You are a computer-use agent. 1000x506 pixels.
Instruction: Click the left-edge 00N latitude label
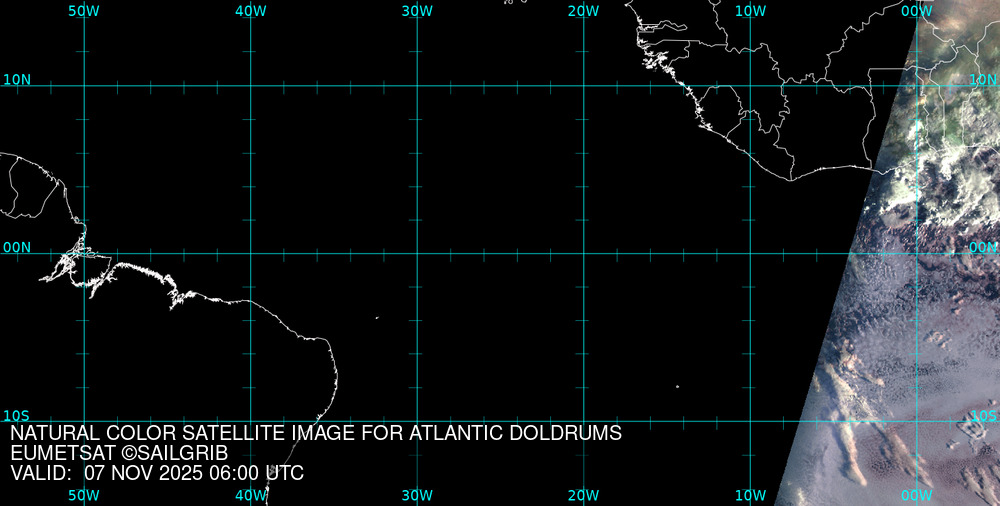click(17, 247)
